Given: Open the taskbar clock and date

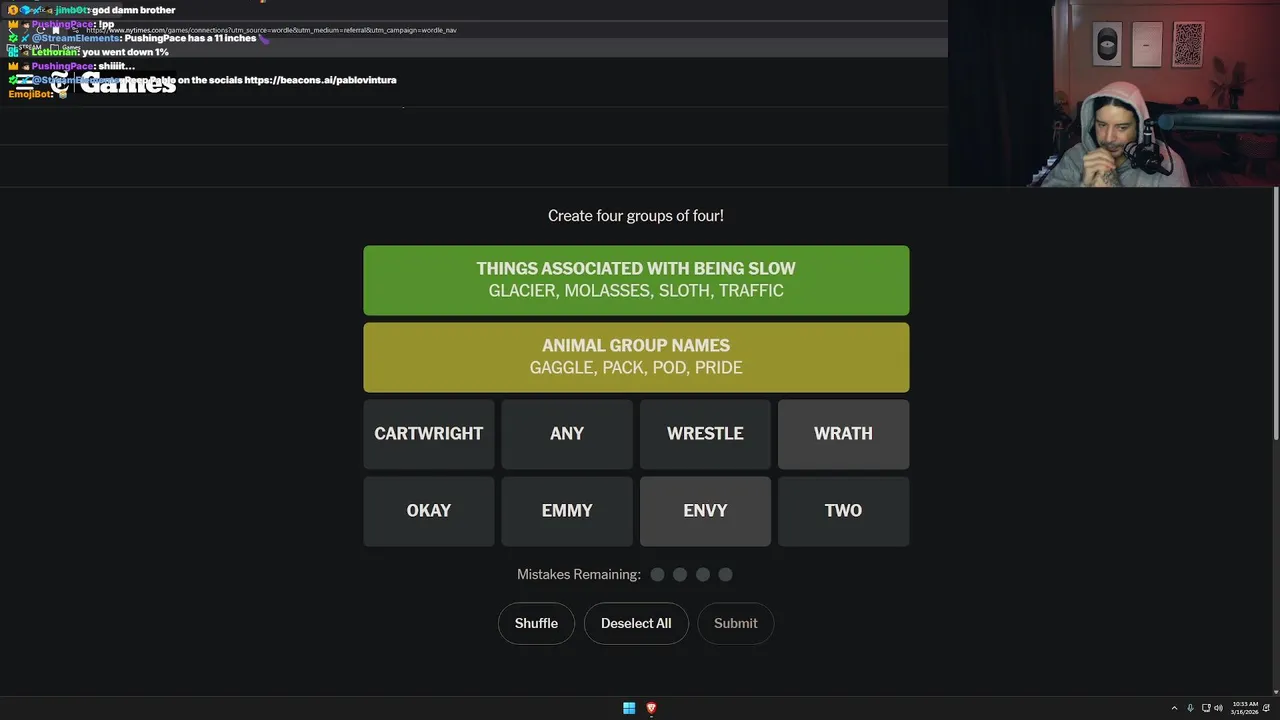Looking at the screenshot, I should (1245, 708).
